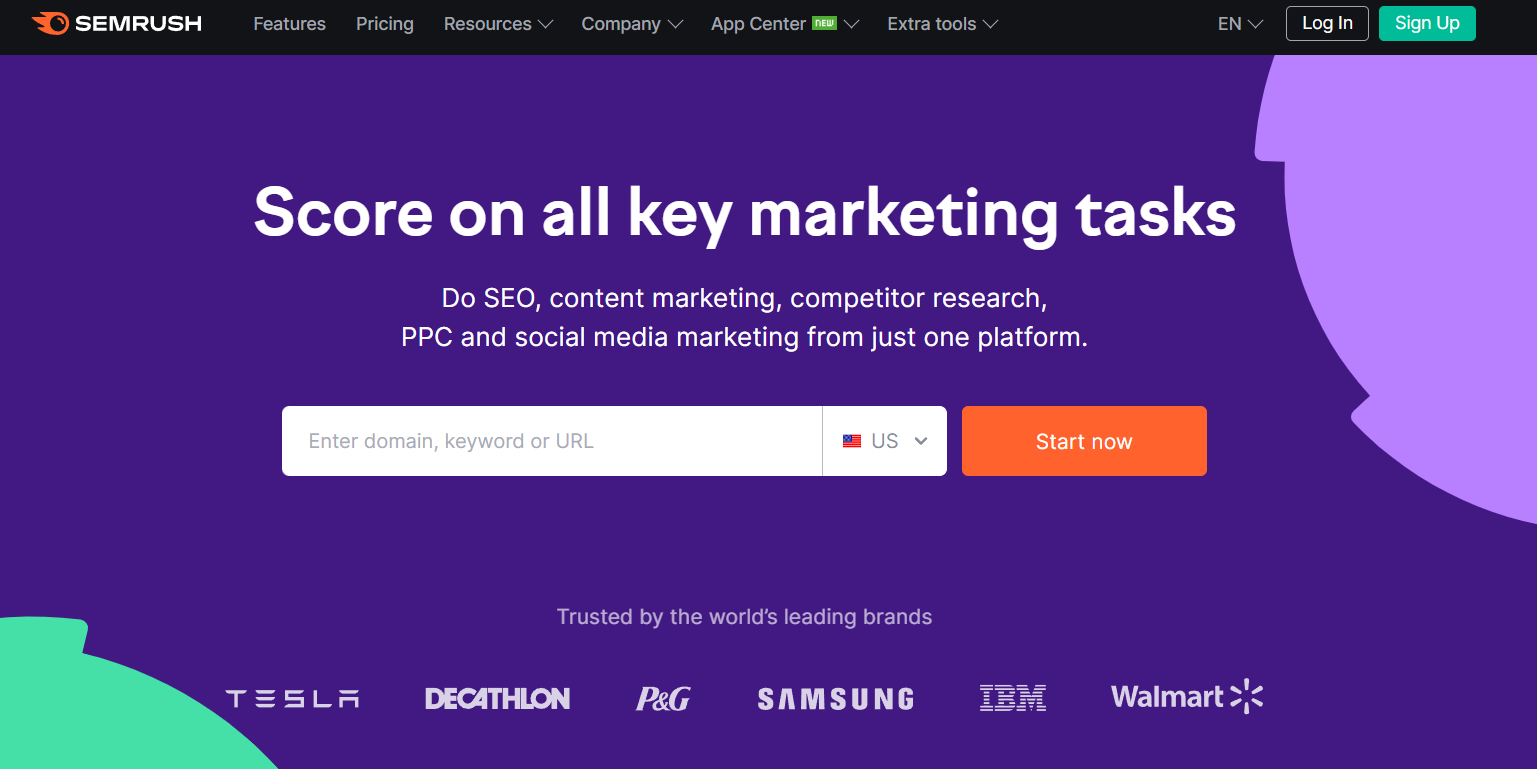Click the Log In button
1537x769 pixels.
(x=1327, y=23)
